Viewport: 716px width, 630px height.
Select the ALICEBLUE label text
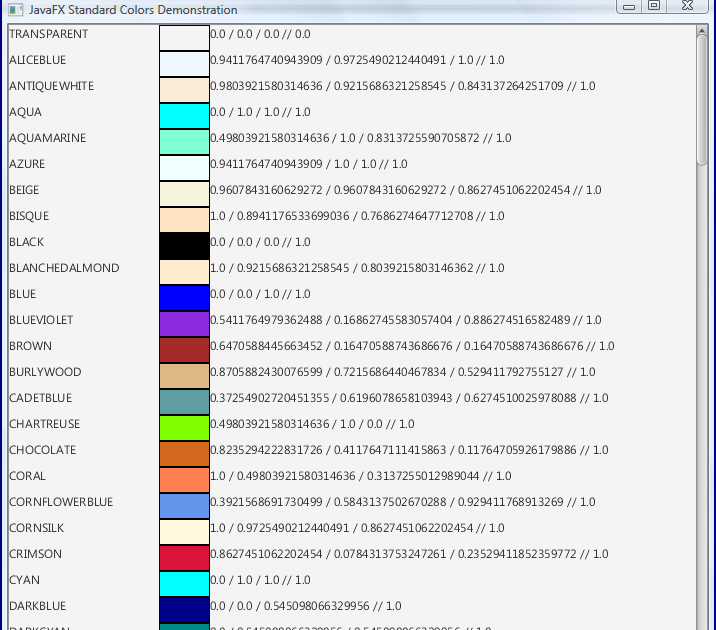coord(38,60)
